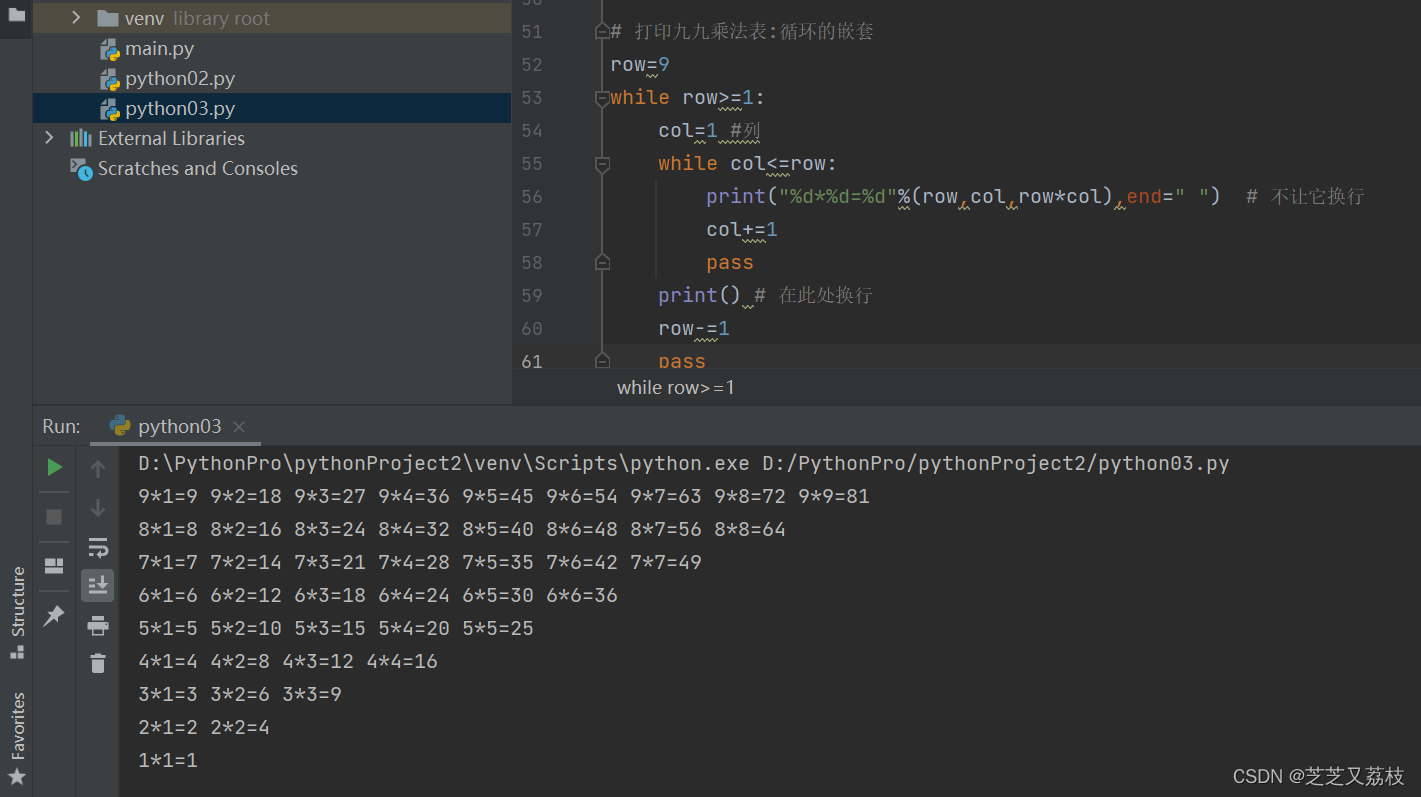Jump up the stack trace with up arrow
The image size is (1421, 797).
pos(97,468)
